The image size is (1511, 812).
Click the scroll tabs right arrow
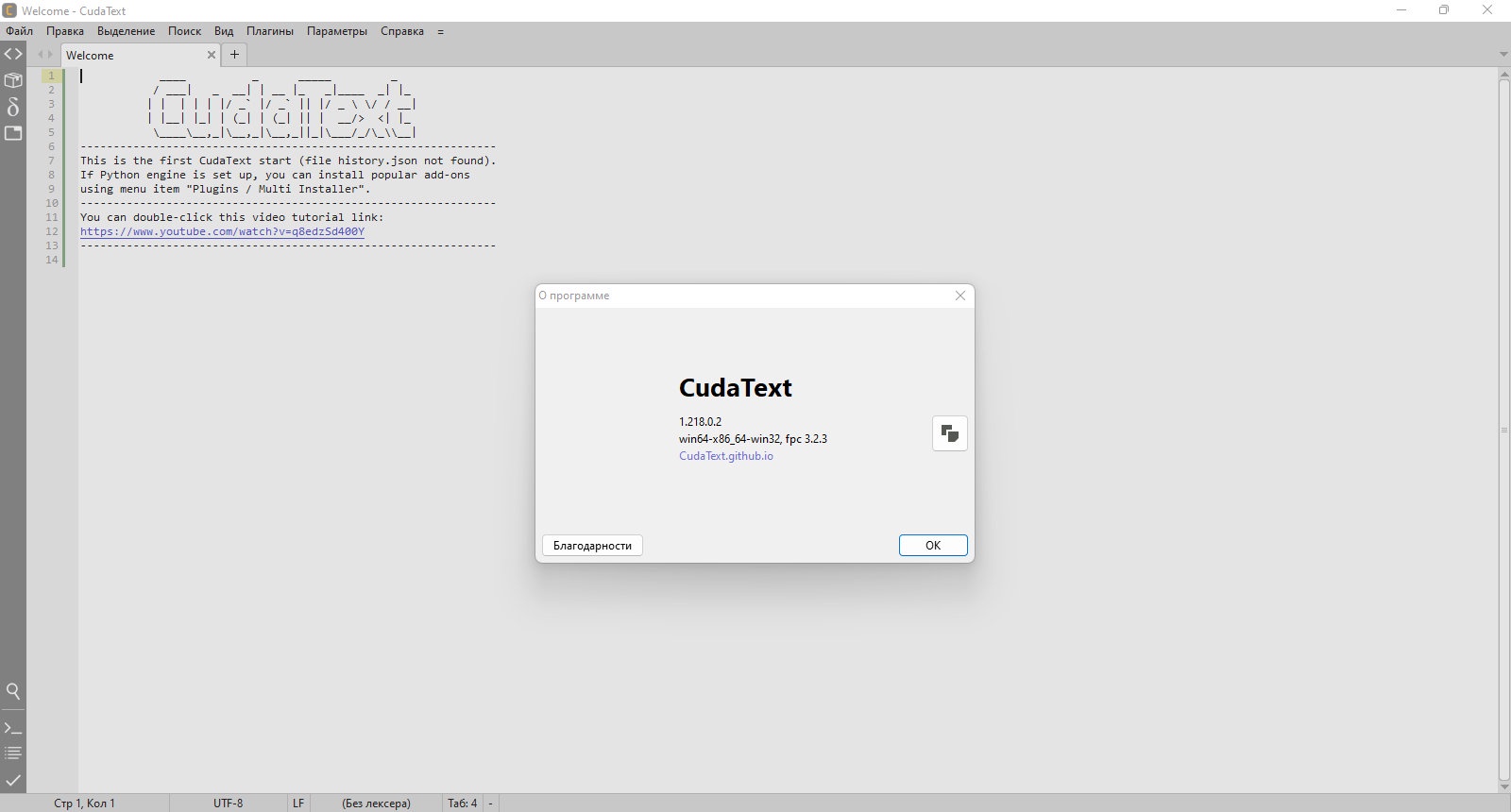(x=50, y=55)
